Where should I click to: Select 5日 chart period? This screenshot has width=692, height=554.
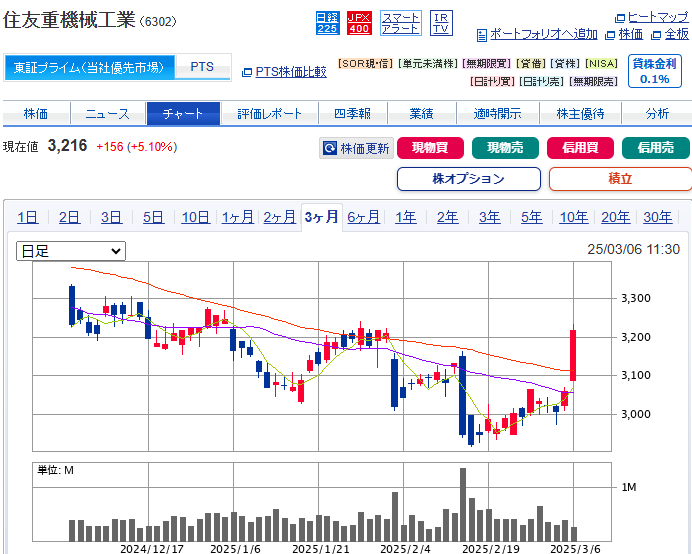153,217
